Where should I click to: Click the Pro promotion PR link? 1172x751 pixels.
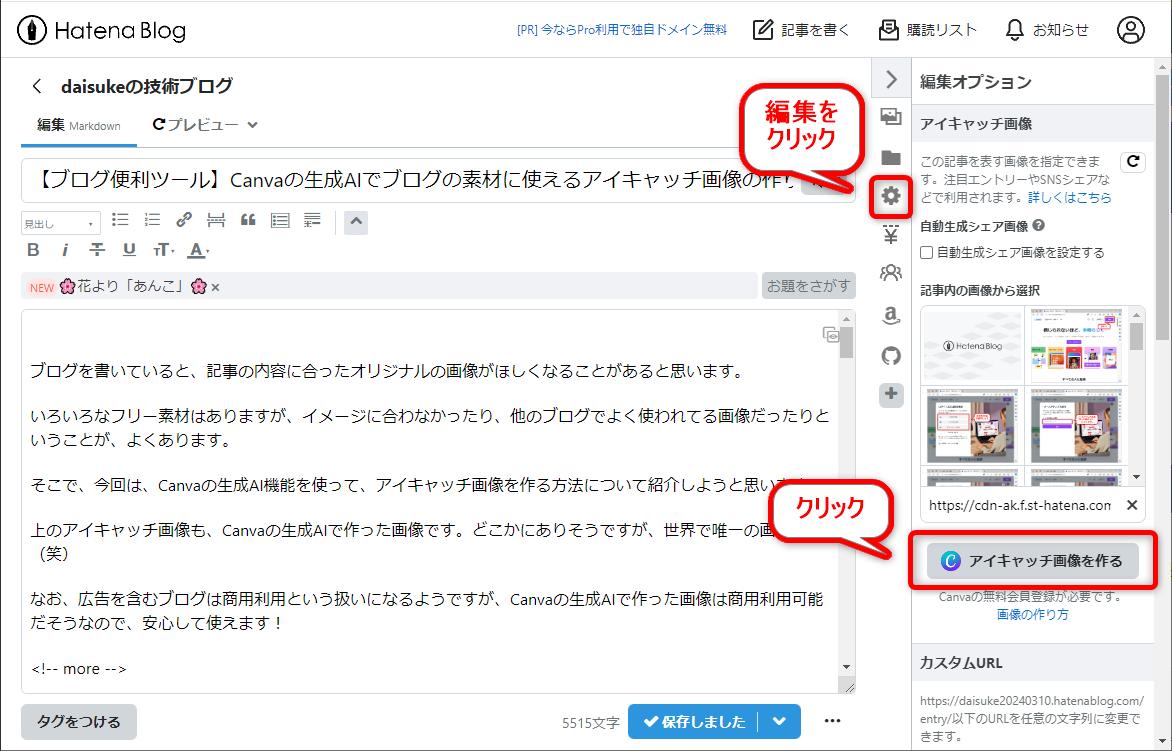pyautogui.click(x=622, y=30)
